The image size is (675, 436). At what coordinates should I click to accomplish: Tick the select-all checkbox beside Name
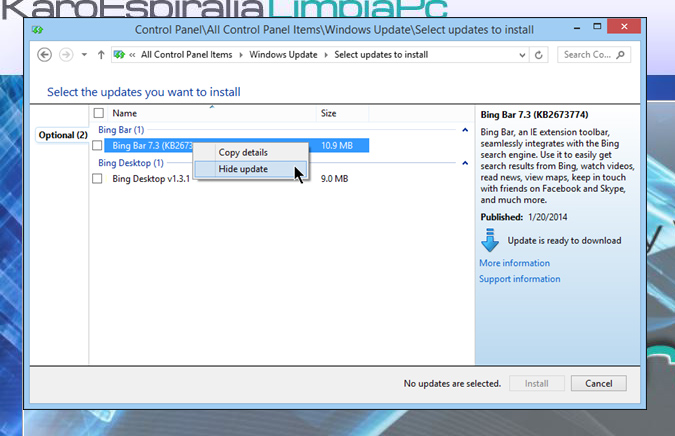tap(99, 113)
